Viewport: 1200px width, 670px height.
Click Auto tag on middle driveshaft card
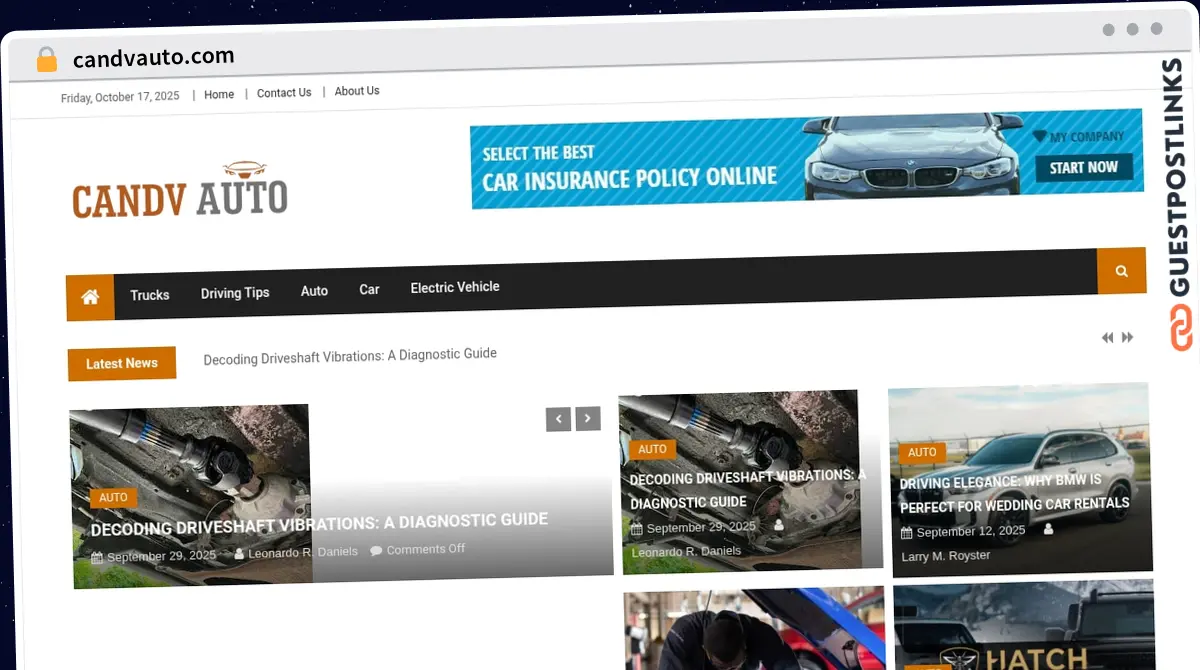point(652,450)
